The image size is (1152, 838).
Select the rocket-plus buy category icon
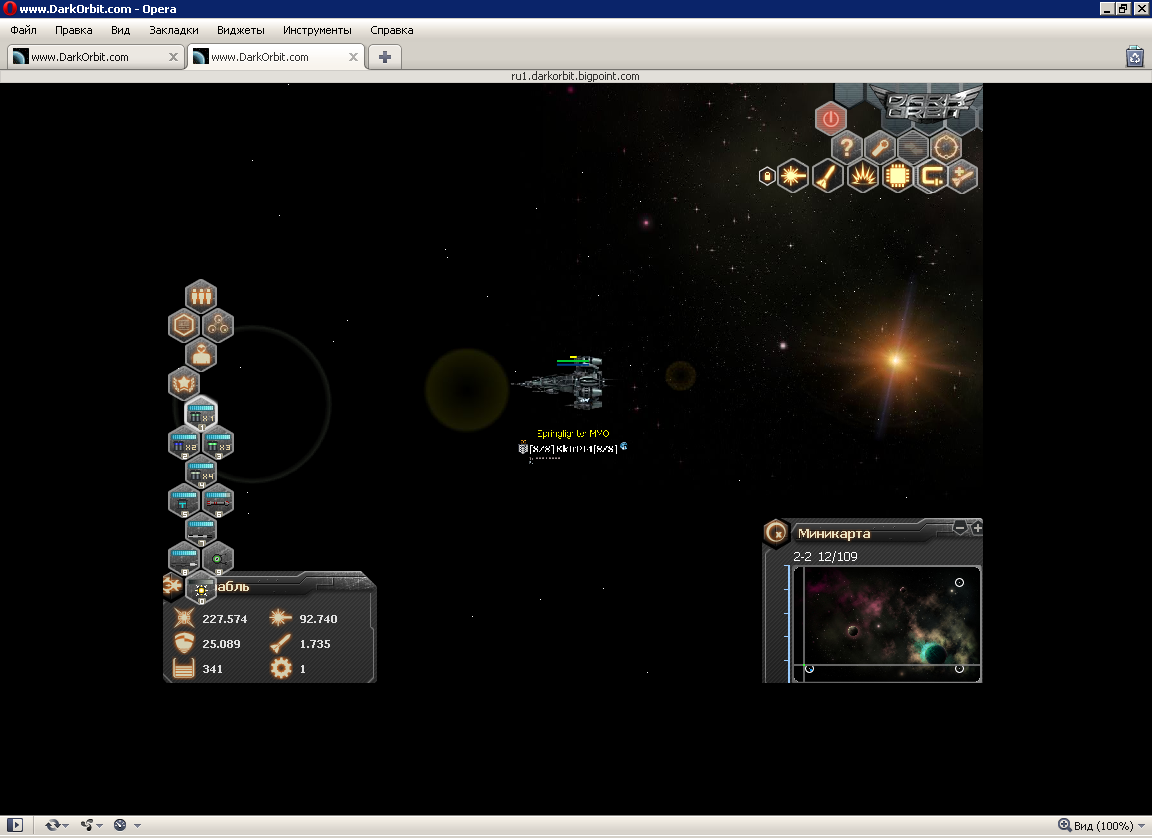[962, 176]
